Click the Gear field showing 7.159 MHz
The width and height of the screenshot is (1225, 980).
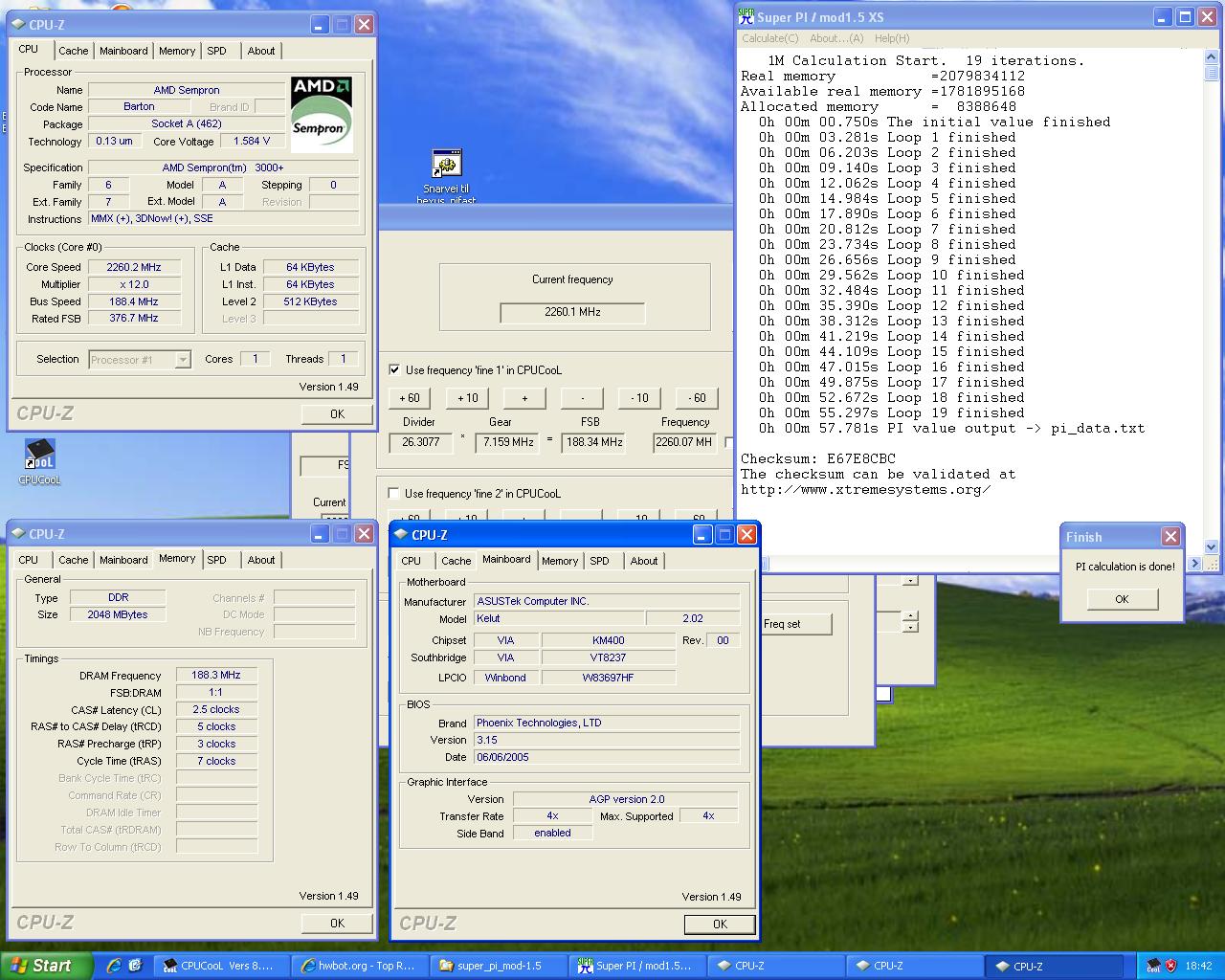point(508,442)
